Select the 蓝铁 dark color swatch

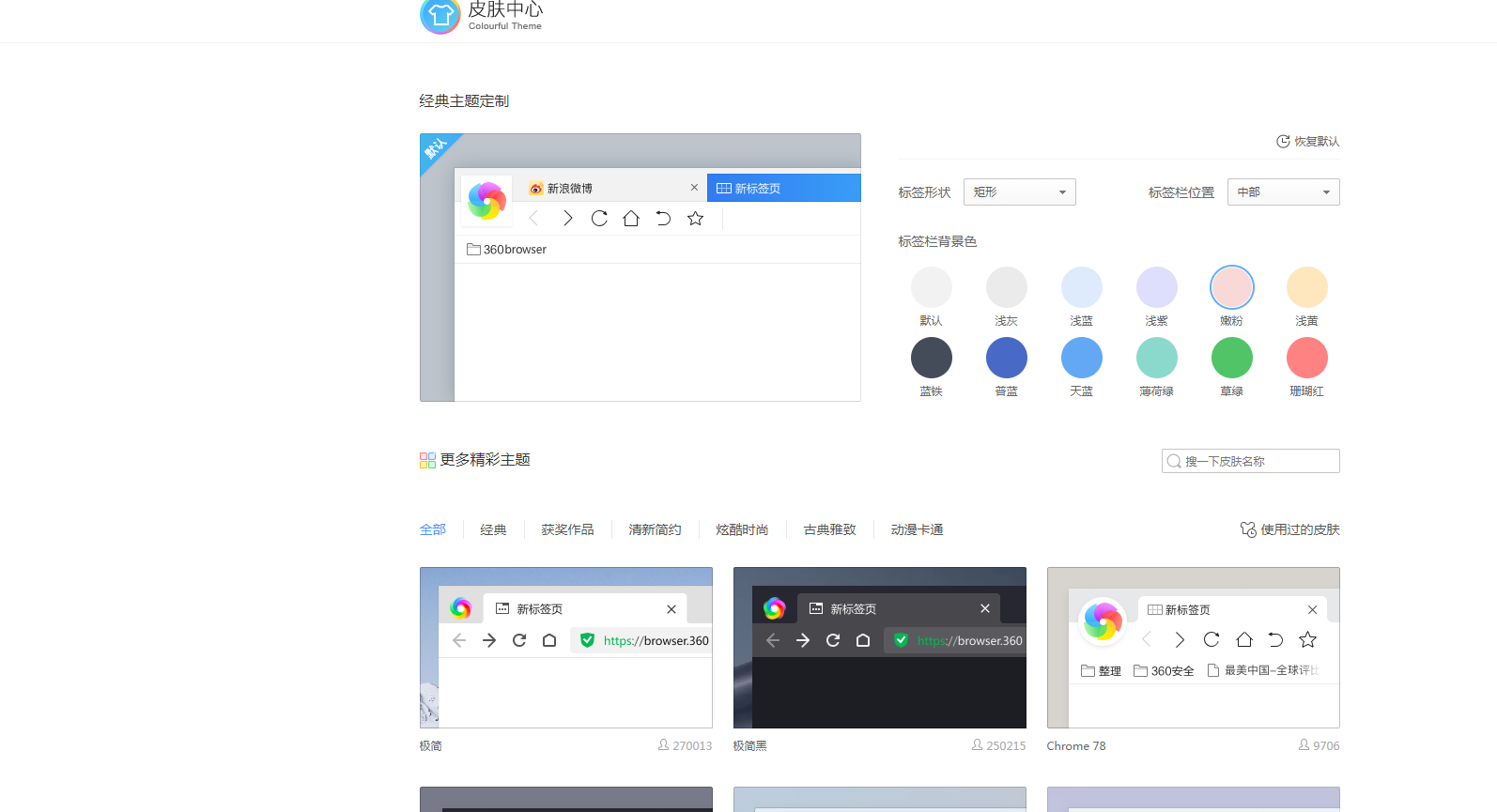(x=932, y=358)
